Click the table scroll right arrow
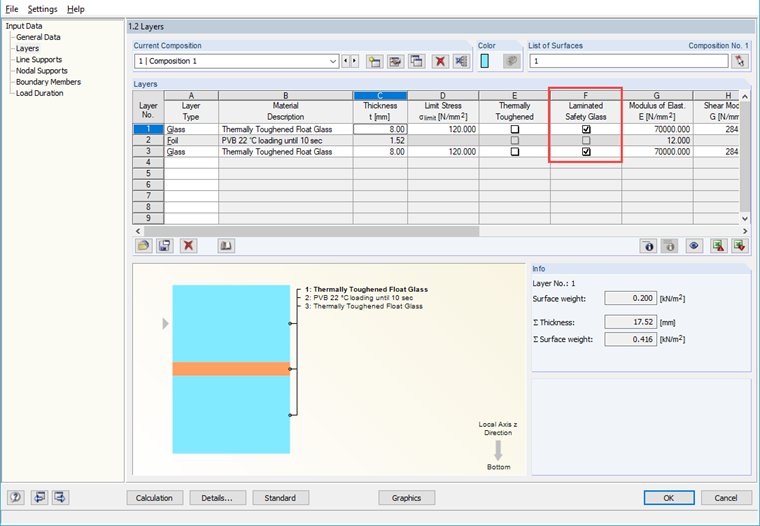Image resolution: width=760 pixels, height=526 pixels. 745,231
